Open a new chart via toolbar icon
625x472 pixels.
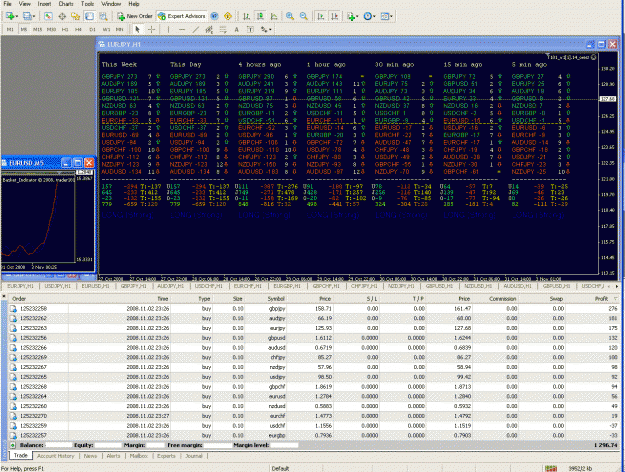pos(10,16)
